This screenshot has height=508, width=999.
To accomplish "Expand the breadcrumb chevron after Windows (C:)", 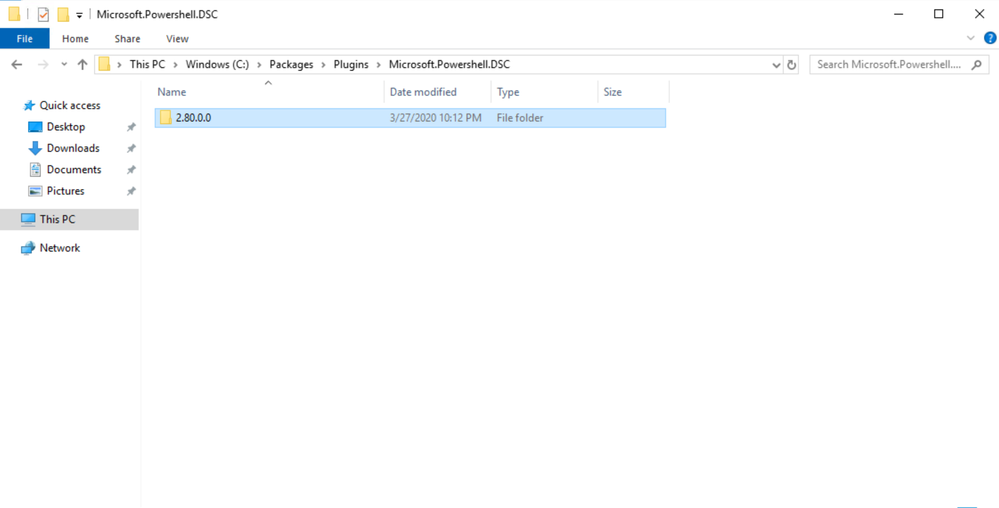I will point(259,64).
